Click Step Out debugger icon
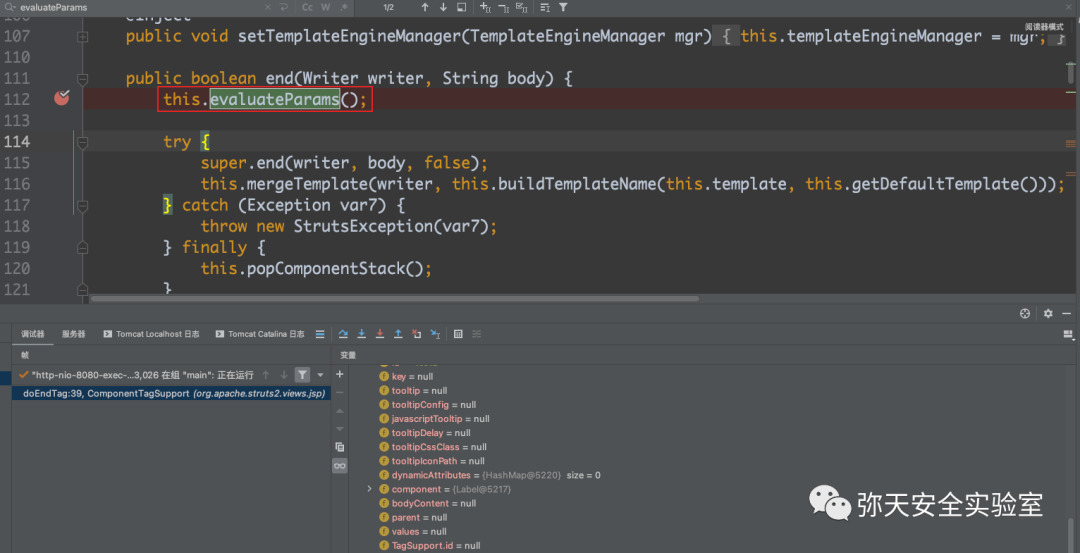The height and width of the screenshot is (553, 1080). point(397,334)
